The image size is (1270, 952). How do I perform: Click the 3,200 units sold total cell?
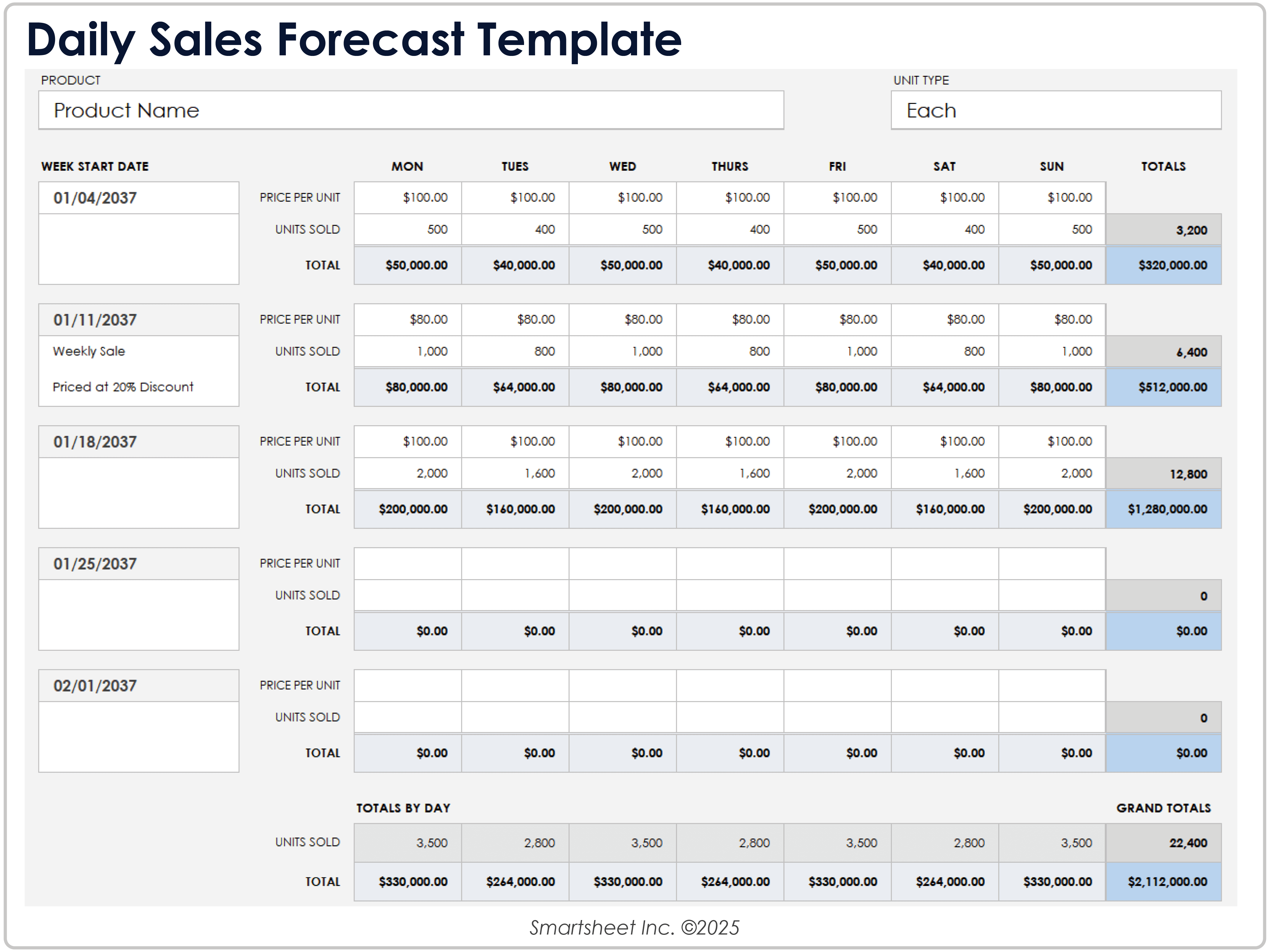pos(1163,230)
